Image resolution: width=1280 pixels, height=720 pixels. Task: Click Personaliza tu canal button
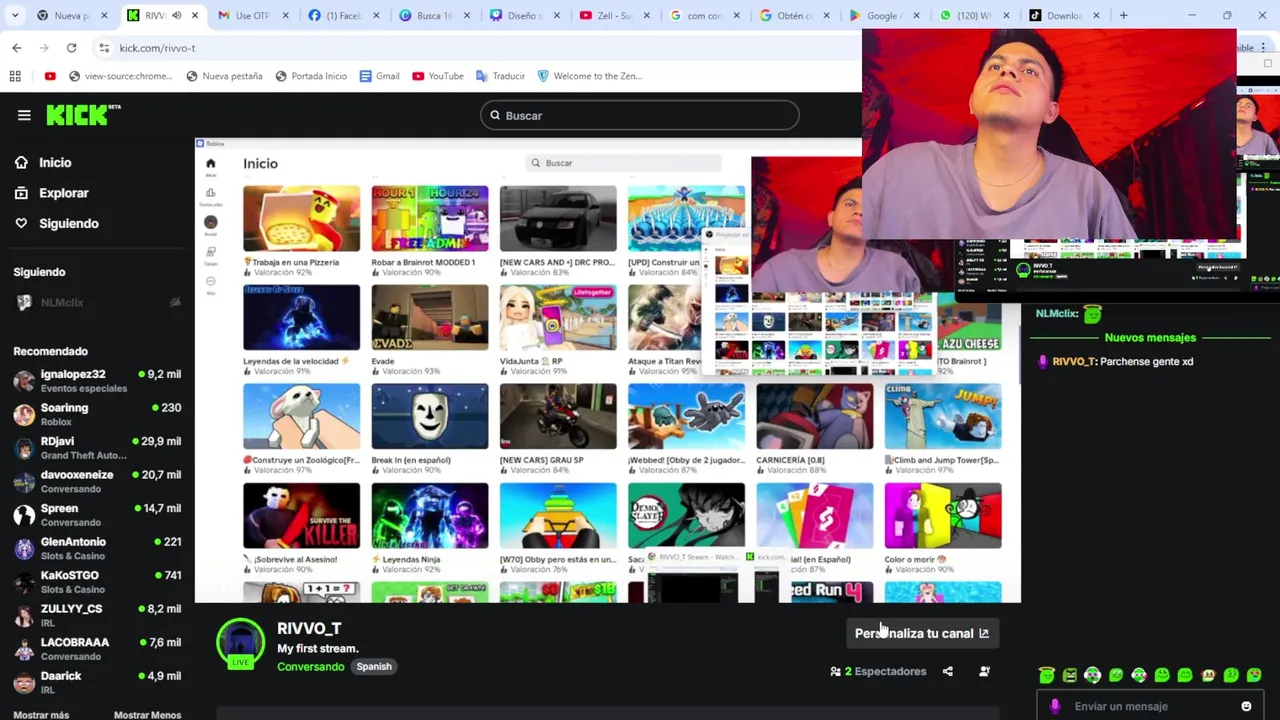point(921,633)
